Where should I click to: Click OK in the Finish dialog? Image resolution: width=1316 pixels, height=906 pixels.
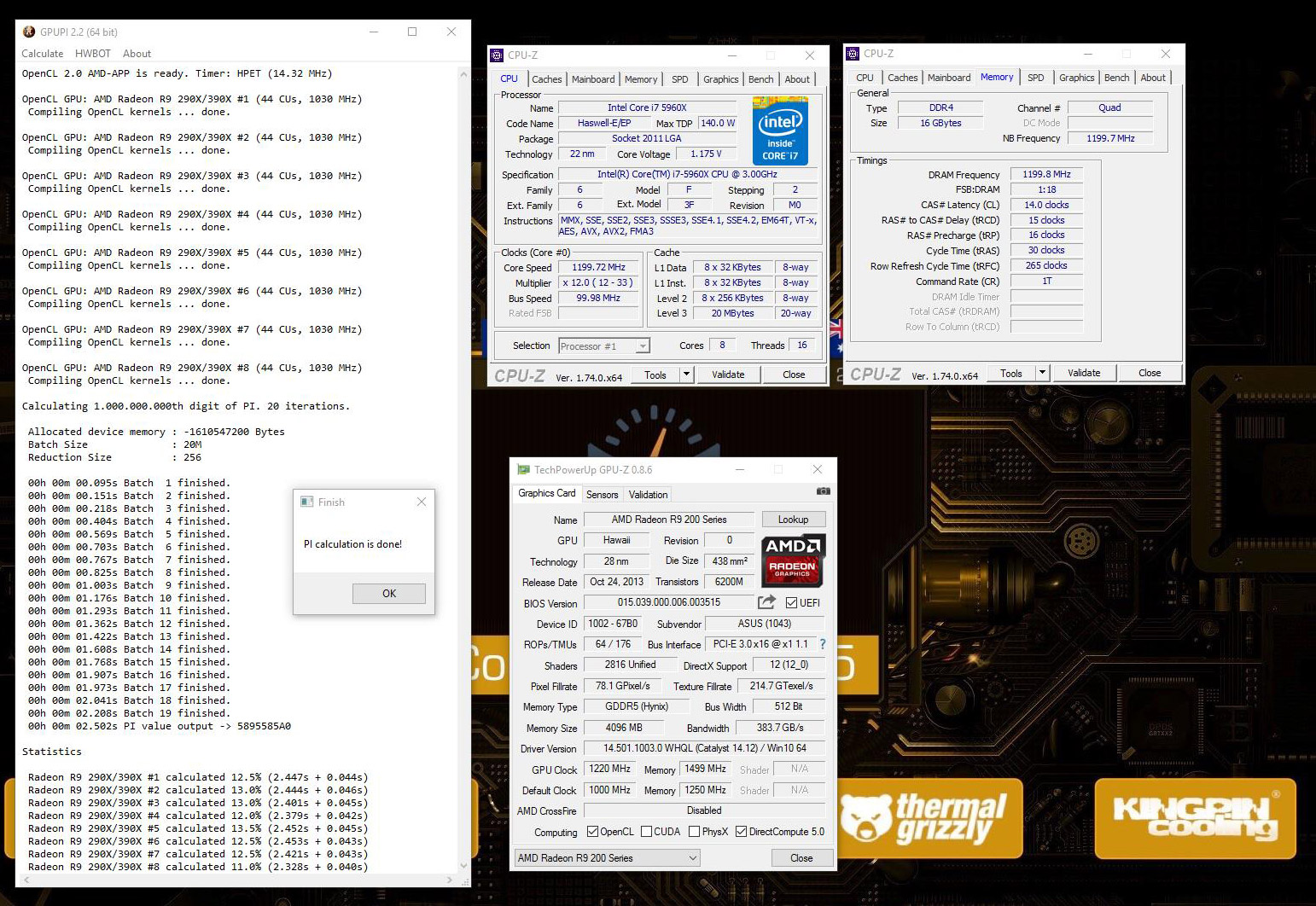(x=389, y=594)
